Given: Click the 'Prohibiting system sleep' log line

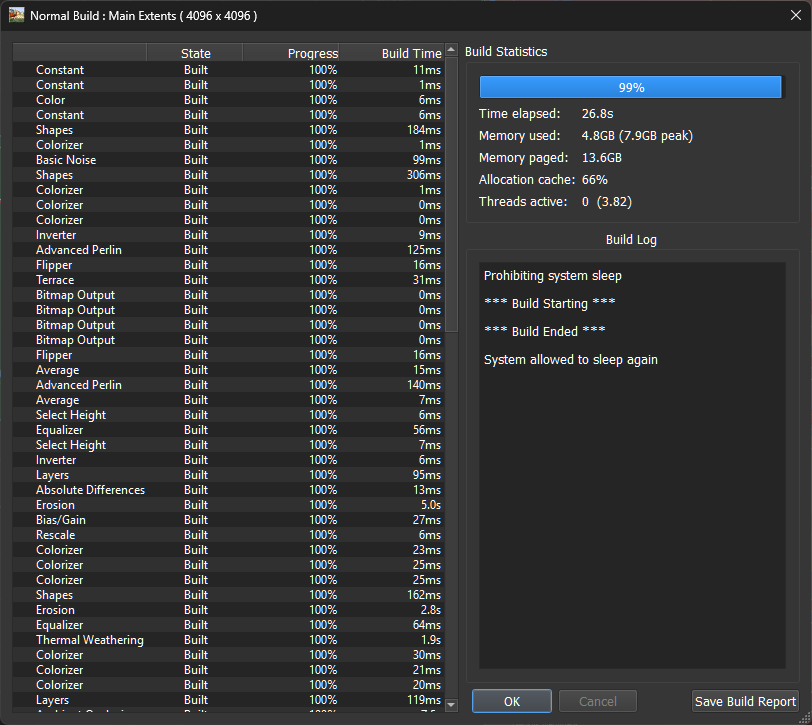Looking at the screenshot, I should point(553,276).
